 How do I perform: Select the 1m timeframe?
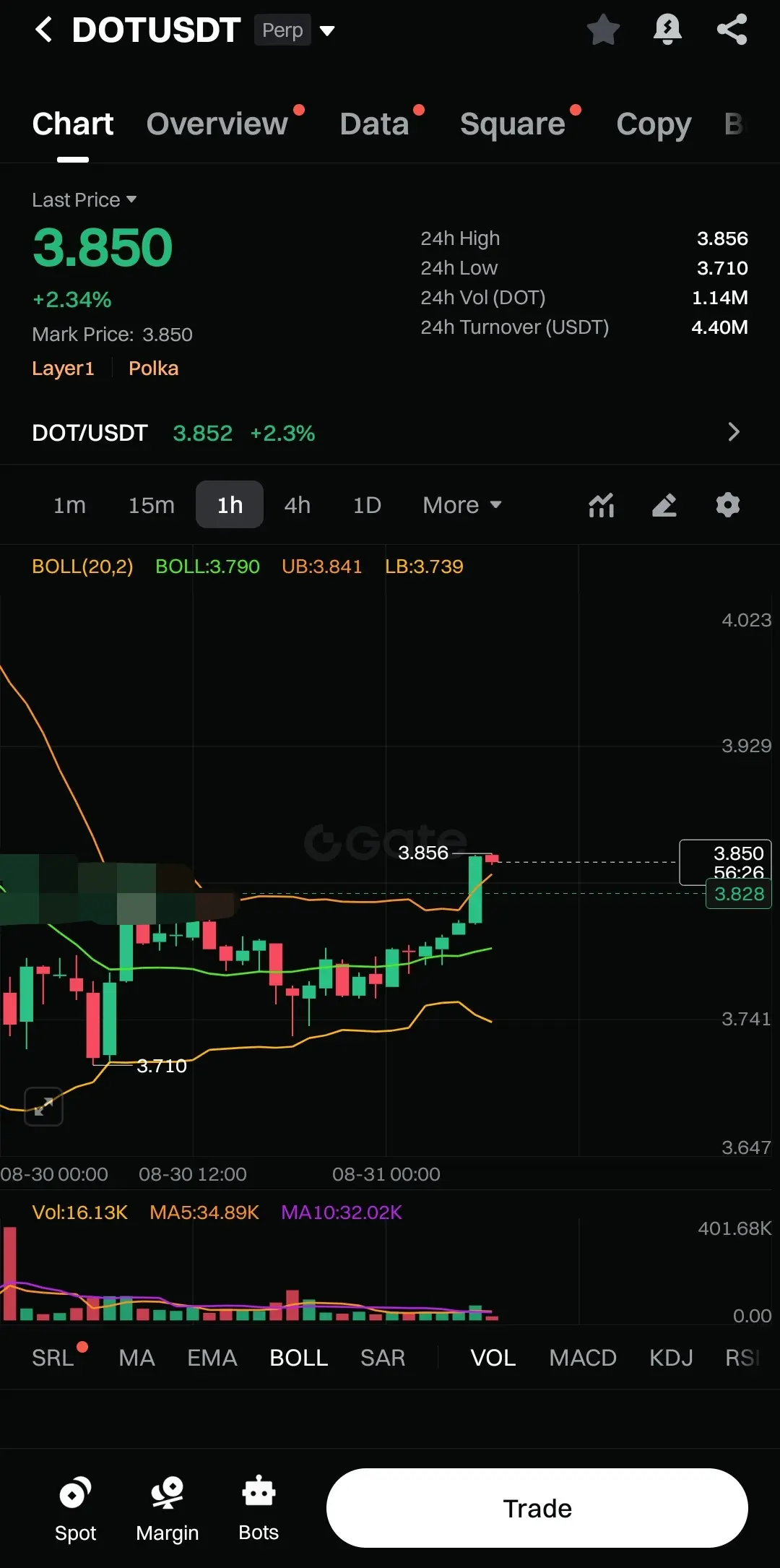tap(69, 505)
